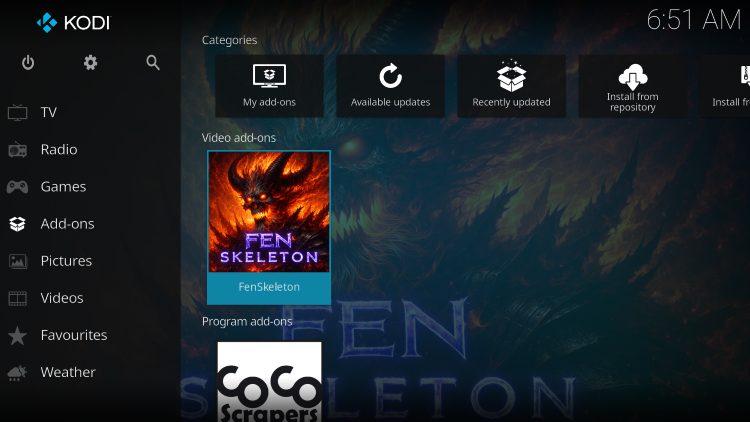The width and height of the screenshot is (750, 422).
Task: Click the Weather cloud icon
Action: pos(17,373)
